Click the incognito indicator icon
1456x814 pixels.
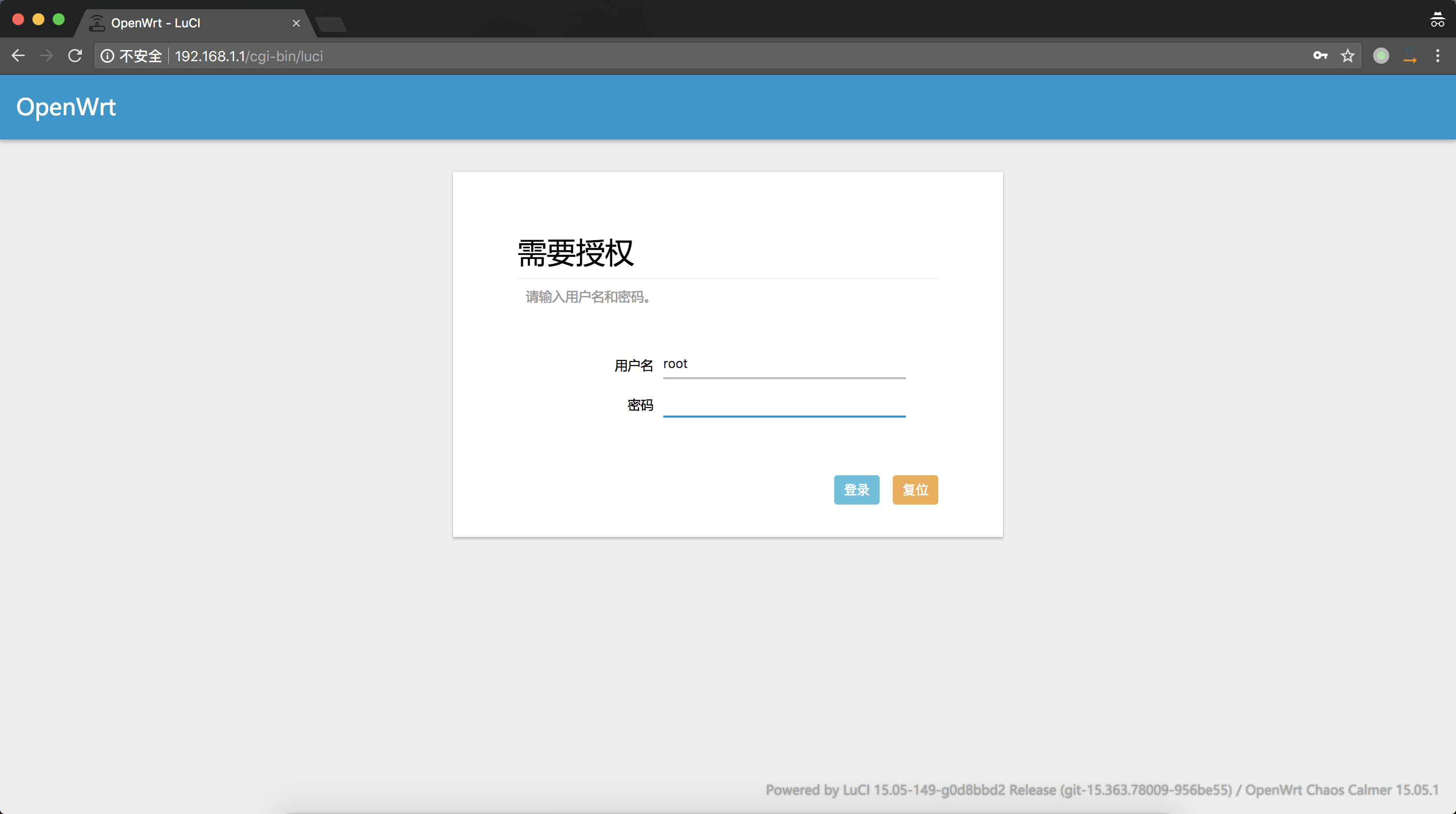[1437, 20]
